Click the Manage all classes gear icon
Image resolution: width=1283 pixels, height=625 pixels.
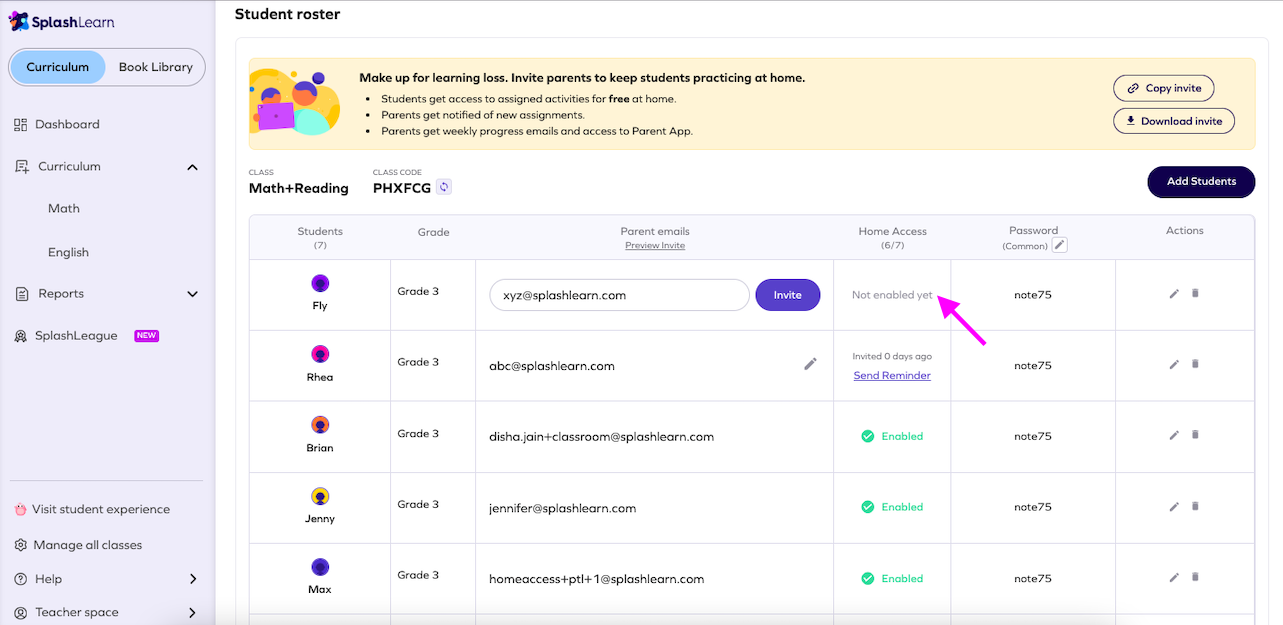point(20,545)
